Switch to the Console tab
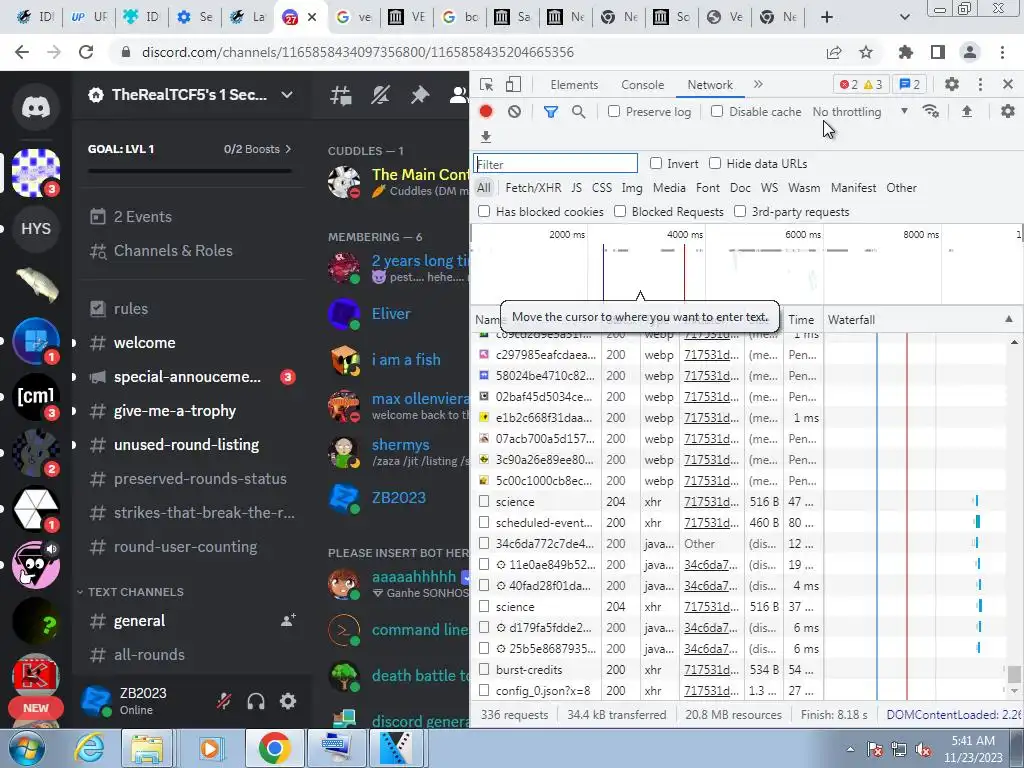 (643, 85)
